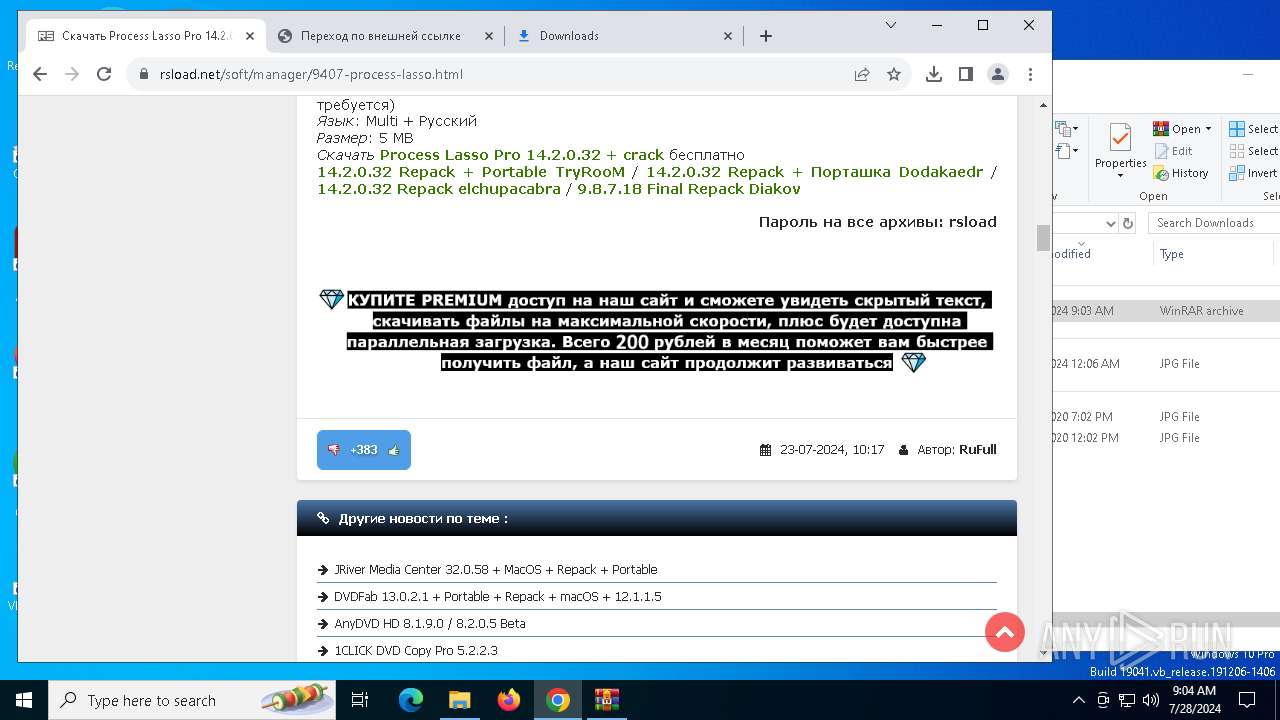This screenshot has height=720, width=1280.
Task: Click History in Explorer ribbon
Action: pos(1181,173)
